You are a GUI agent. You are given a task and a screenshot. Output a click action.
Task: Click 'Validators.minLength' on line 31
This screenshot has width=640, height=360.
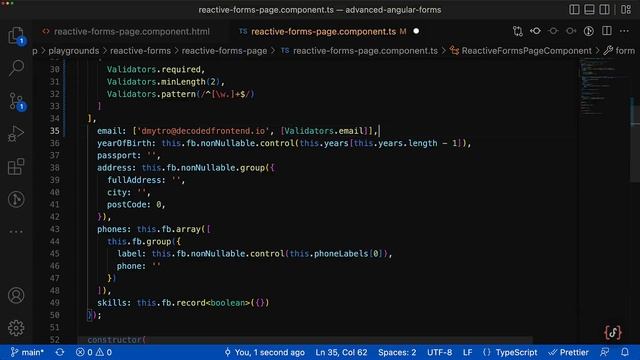tap(156, 82)
